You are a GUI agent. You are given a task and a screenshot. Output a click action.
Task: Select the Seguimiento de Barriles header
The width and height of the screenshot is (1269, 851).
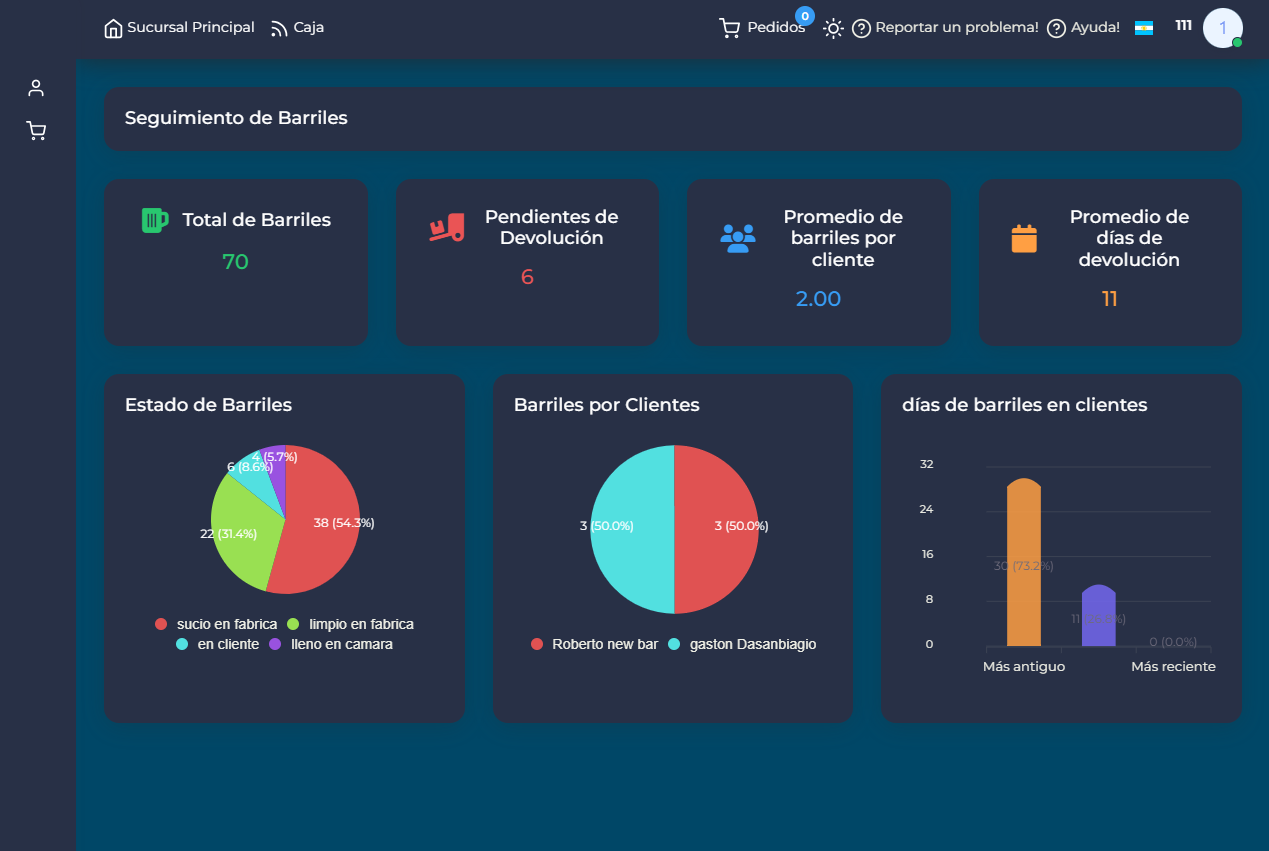(x=235, y=117)
